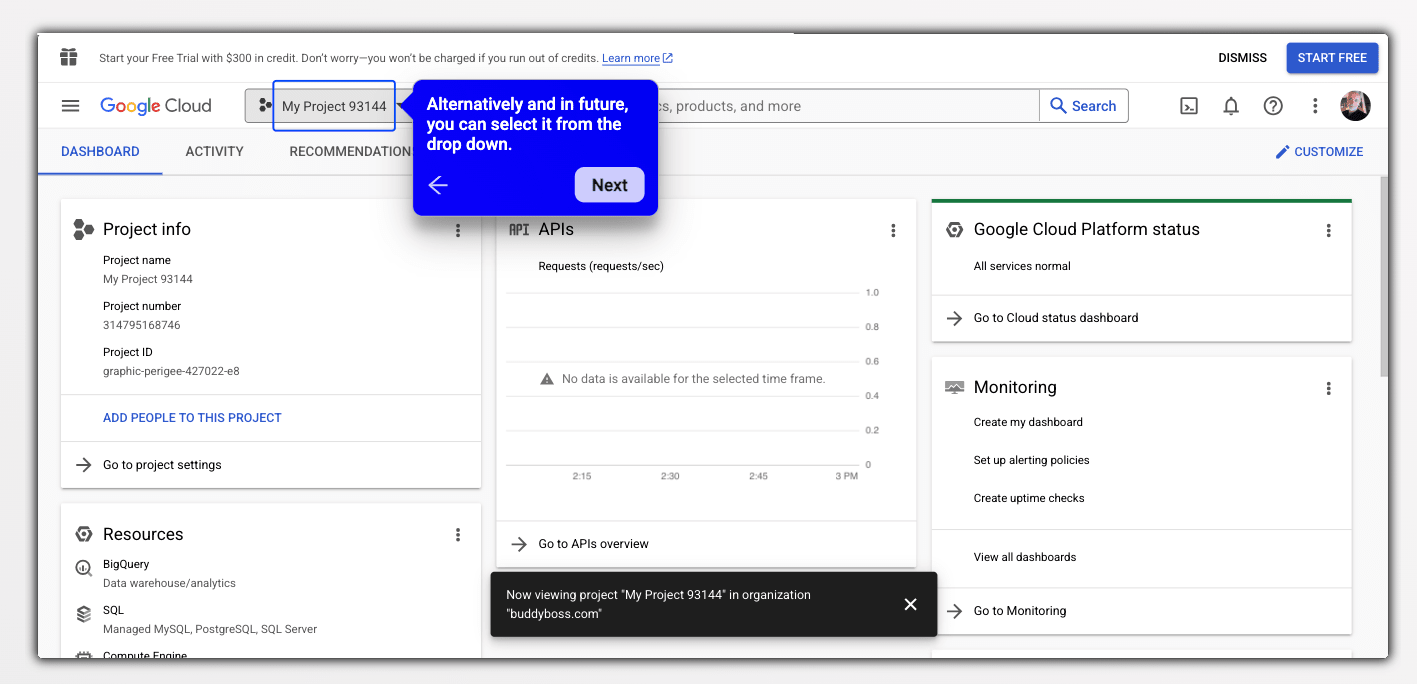Open Project info card options menu

pyautogui.click(x=458, y=230)
